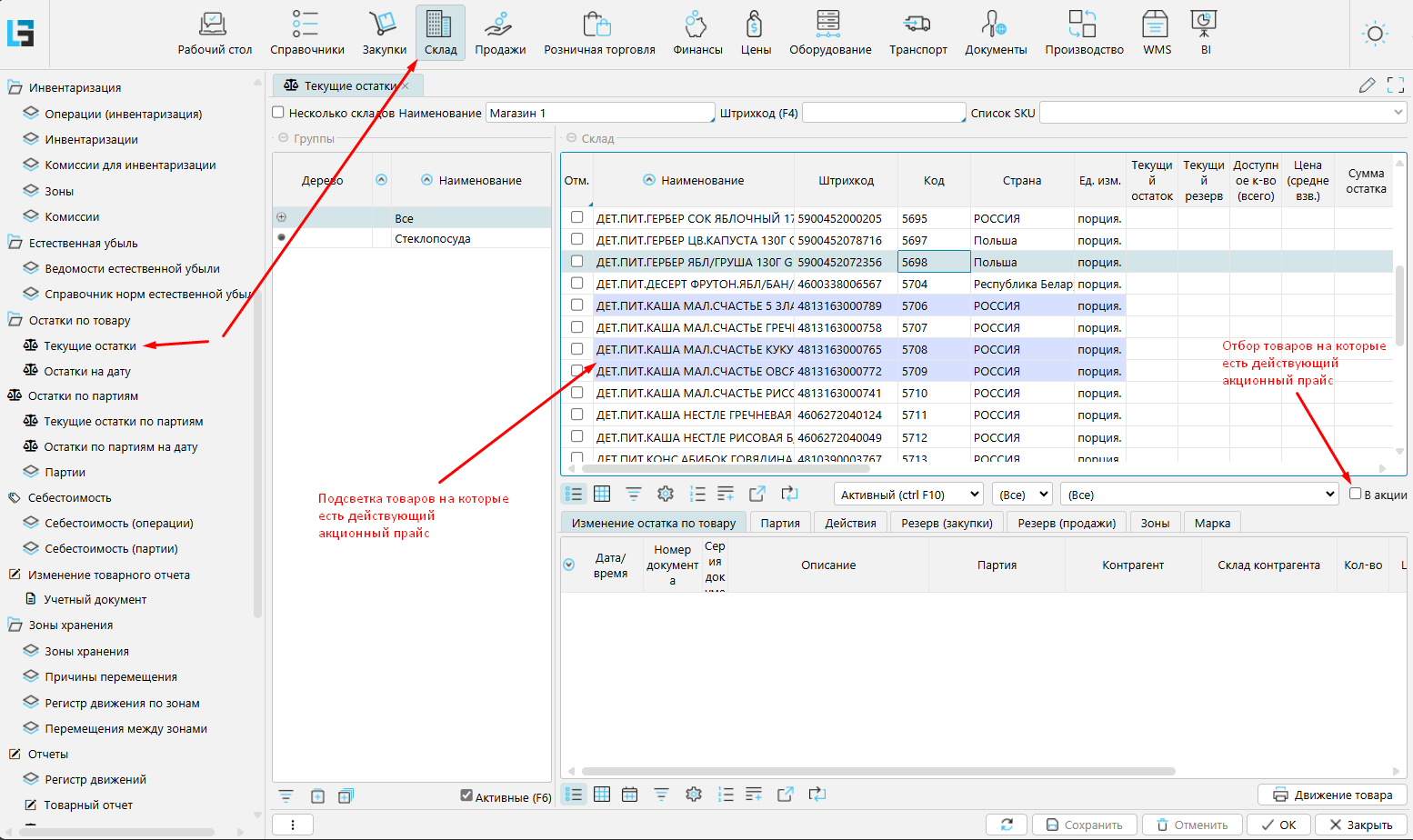This screenshot has height=840, width=1413.
Task: Open the Финансы module in top toolbar
Action: [x=697, y=33]
